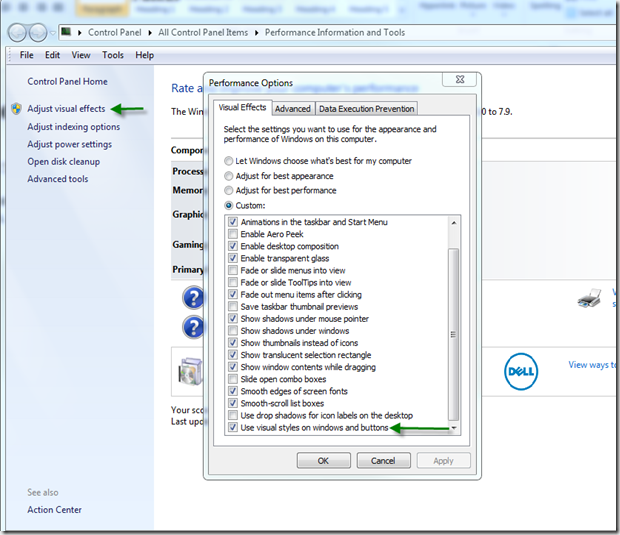This screenshot has width=620, height=535.
Task: Click the effects list vertical scrollbar track
Action: (x=455, y=330)
